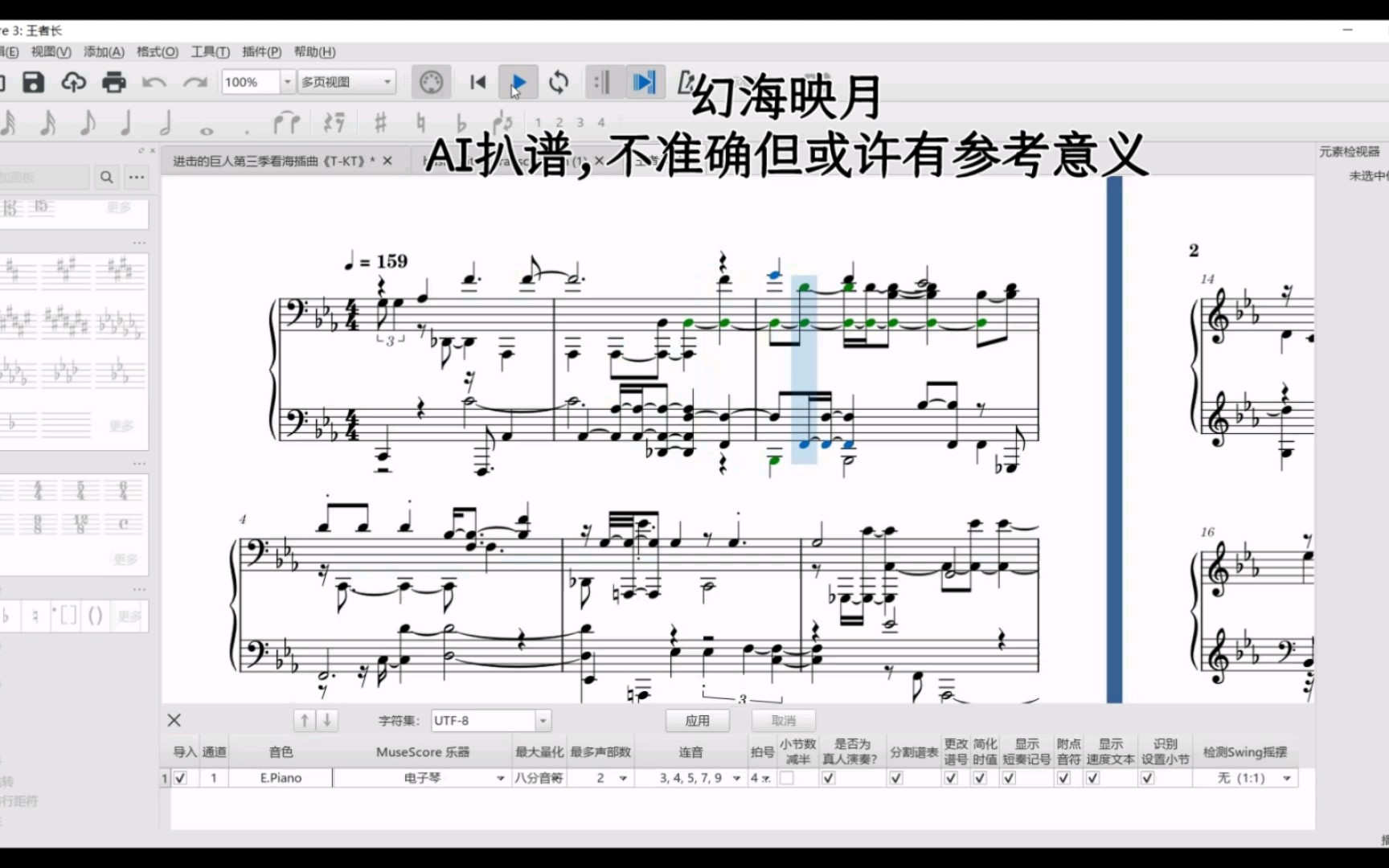The height and width of the screenshot is (868, 1389).
Task: Toggle the show staccato checkbox
Action: coord(1010,778)
